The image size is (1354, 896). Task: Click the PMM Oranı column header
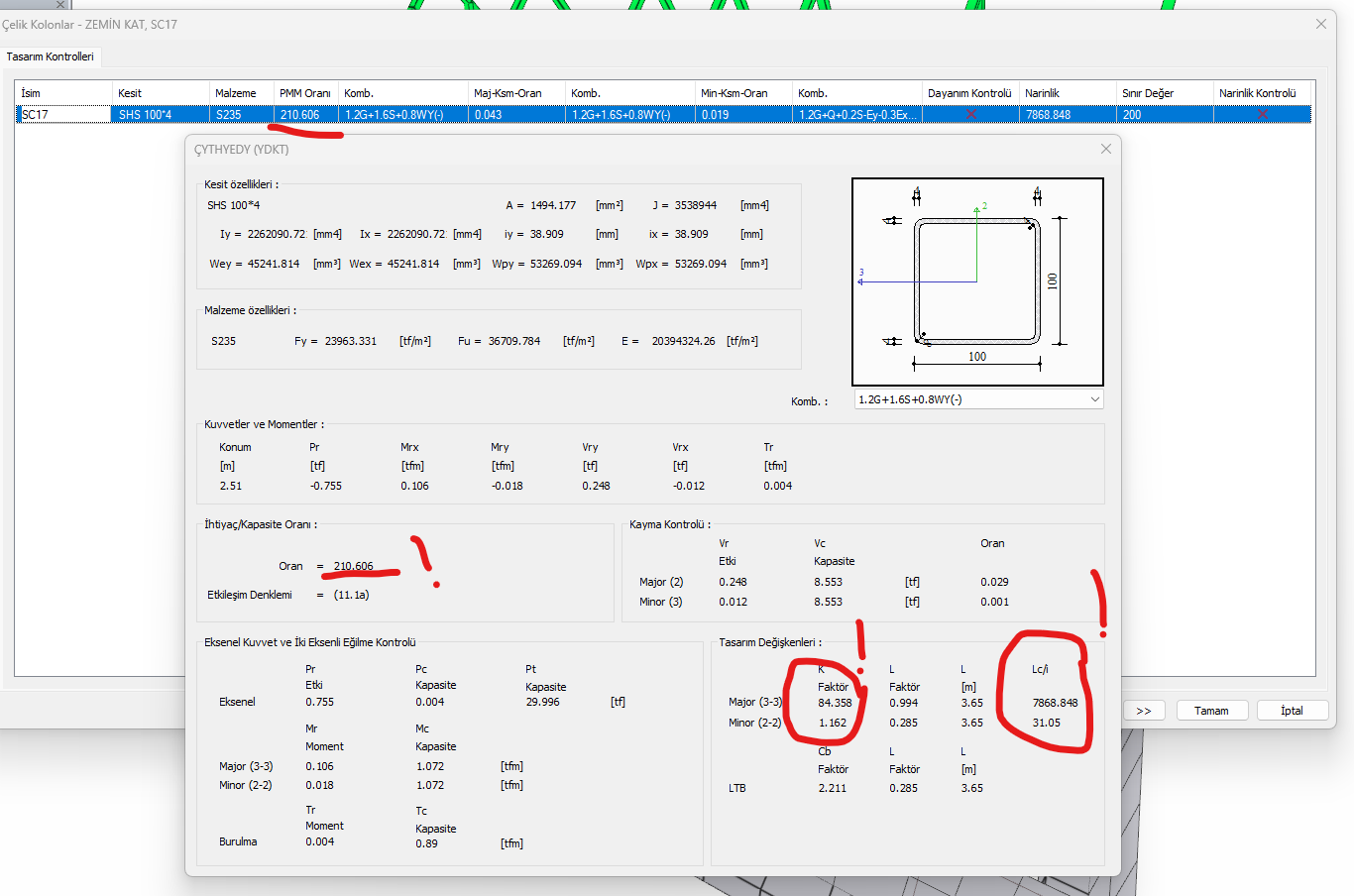click(305, 93)
